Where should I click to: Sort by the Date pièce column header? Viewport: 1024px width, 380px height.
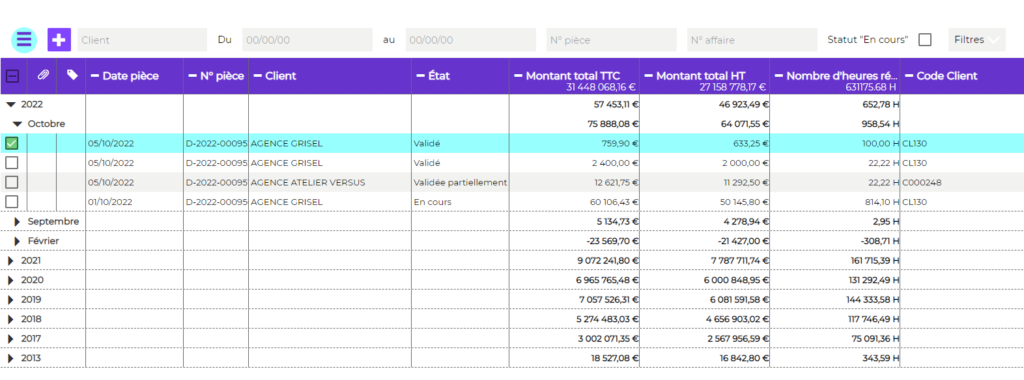click(131, 76)
